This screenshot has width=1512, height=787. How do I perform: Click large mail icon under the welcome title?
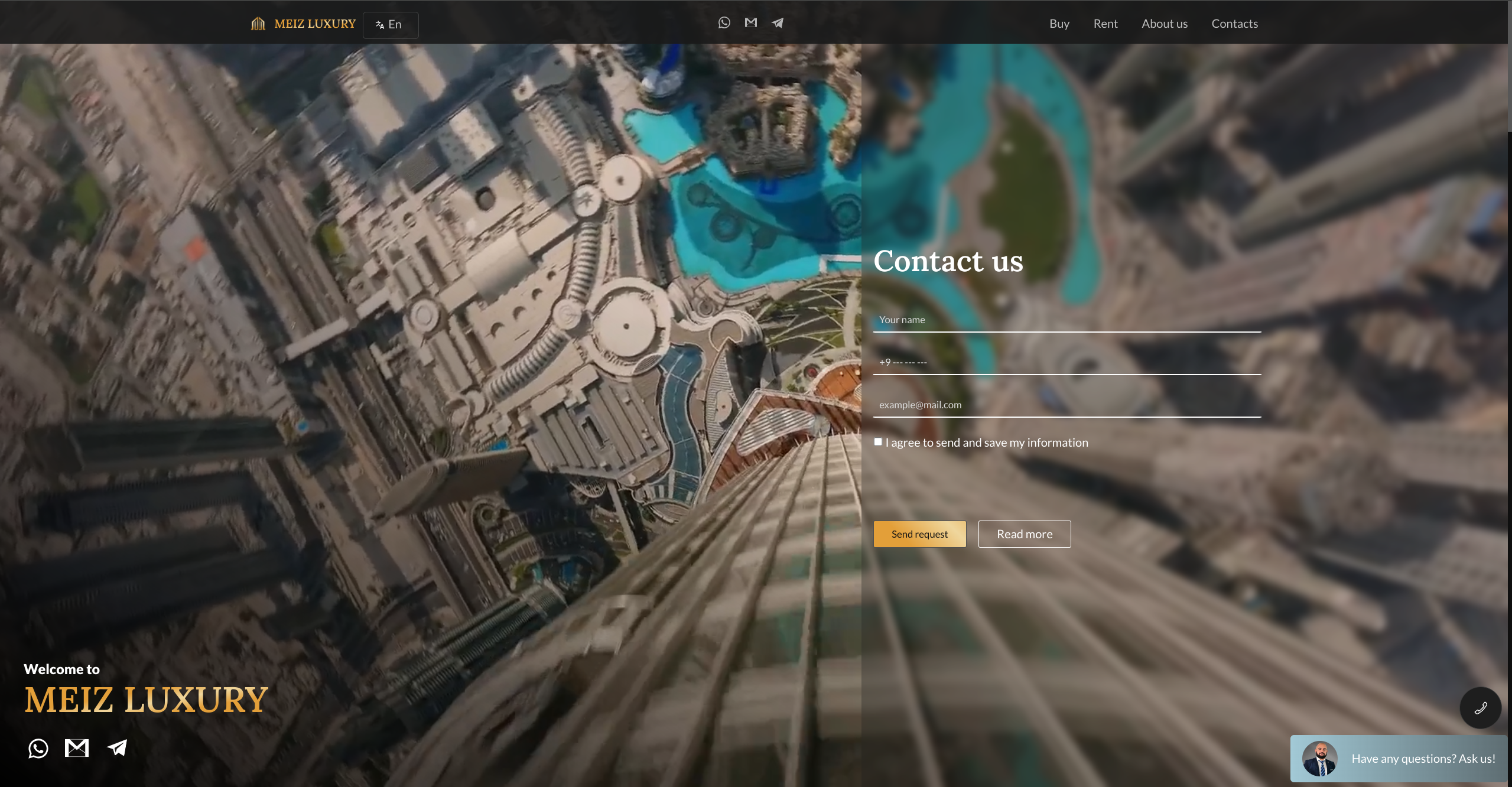point(77,748)
